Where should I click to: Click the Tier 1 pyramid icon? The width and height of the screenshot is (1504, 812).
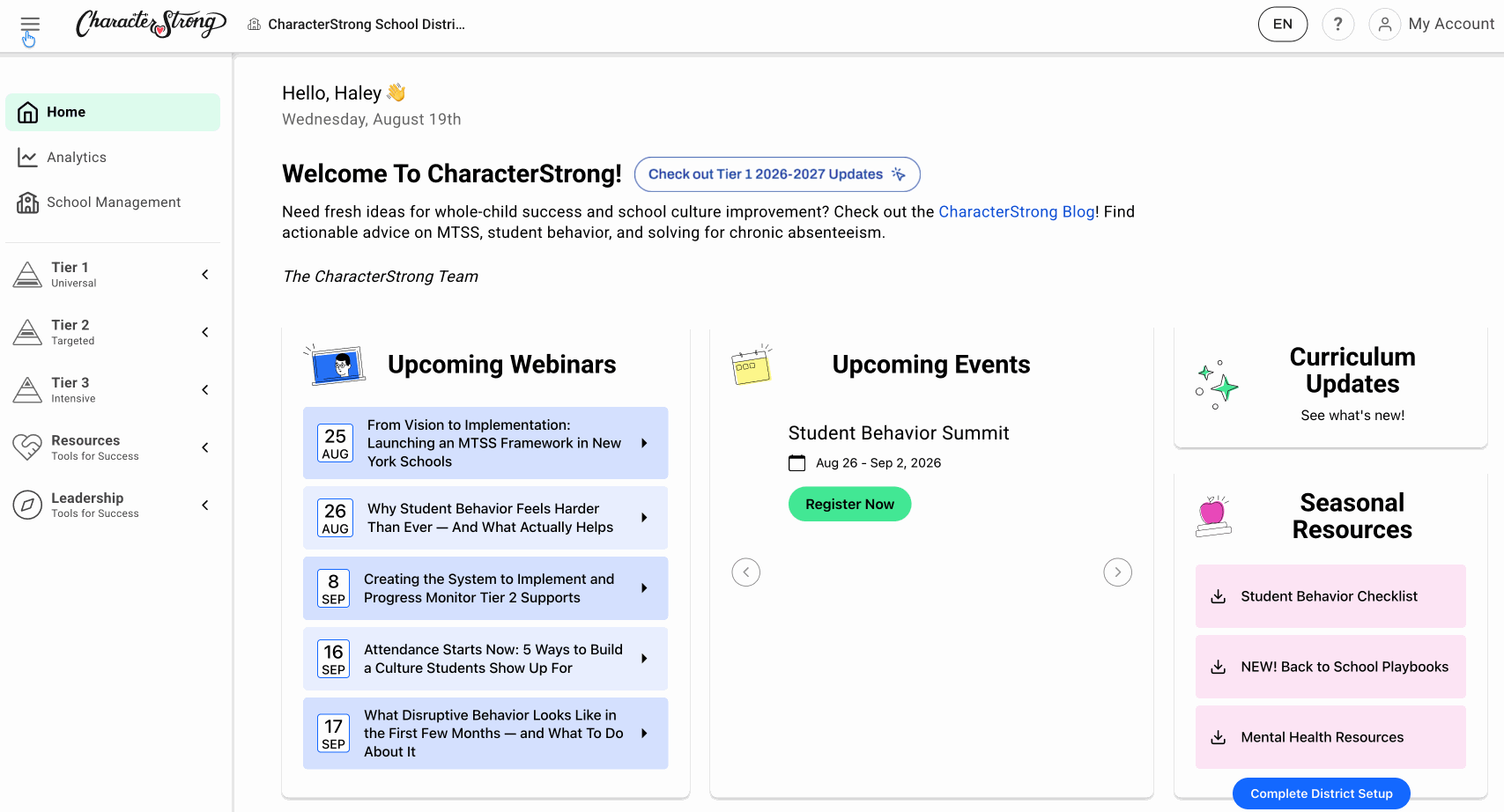[x=27, y=275]
